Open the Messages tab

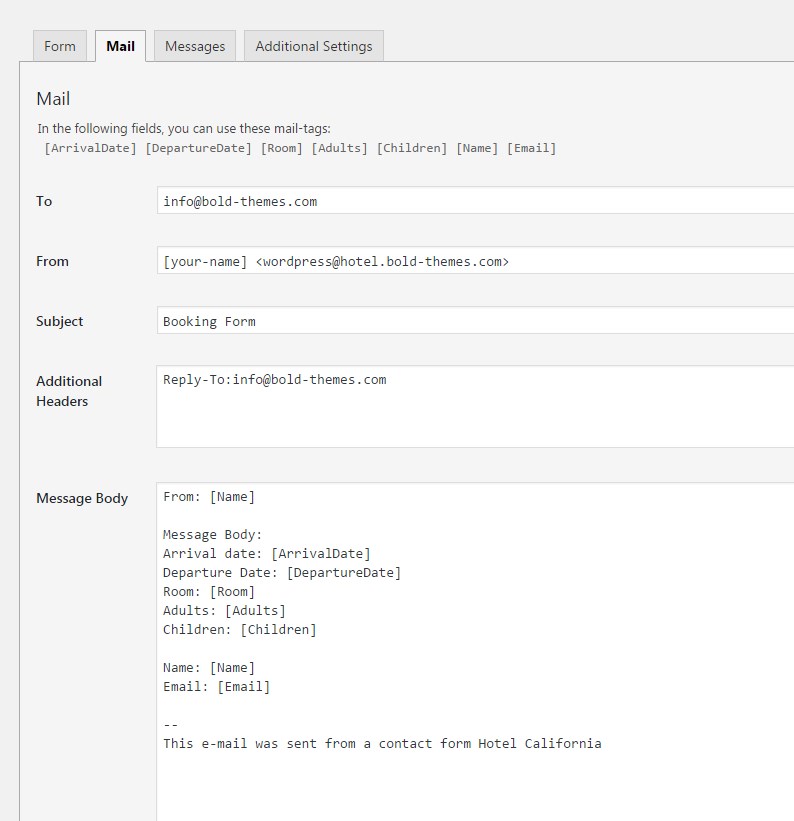coord(195,46)
